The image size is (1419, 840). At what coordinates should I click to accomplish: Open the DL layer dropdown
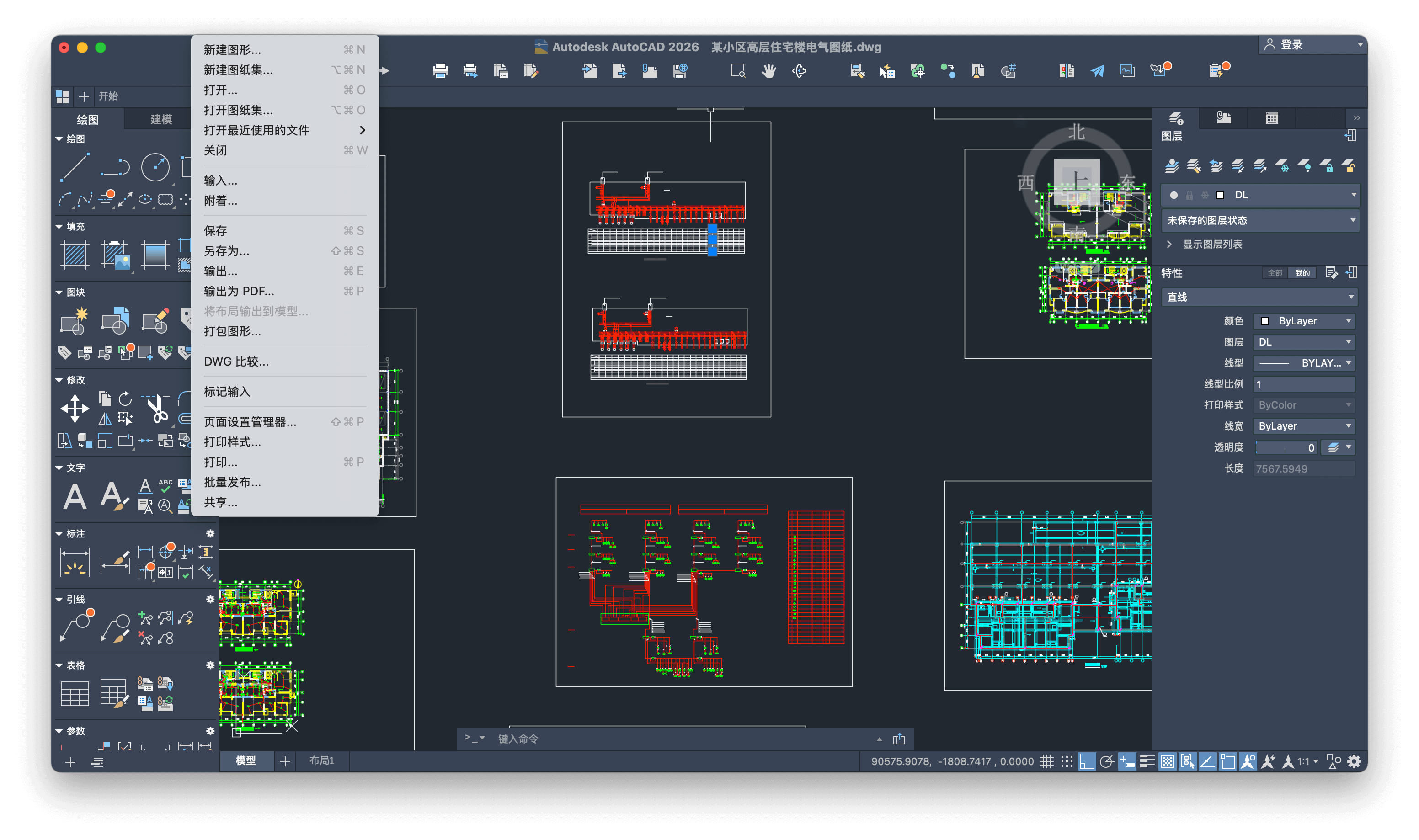tap(1259, 195)
